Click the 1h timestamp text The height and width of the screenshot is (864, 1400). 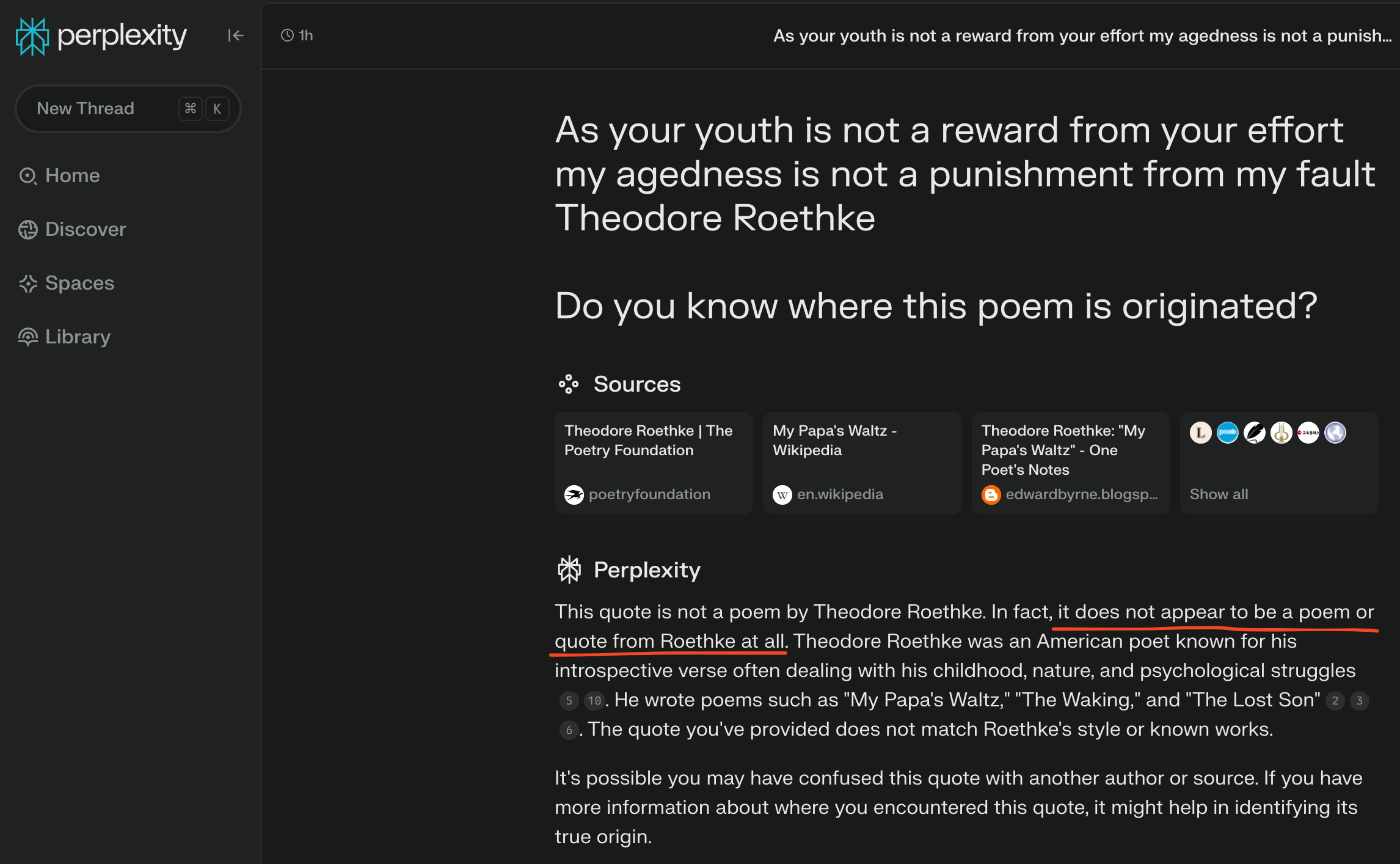(x=306, y=35)
